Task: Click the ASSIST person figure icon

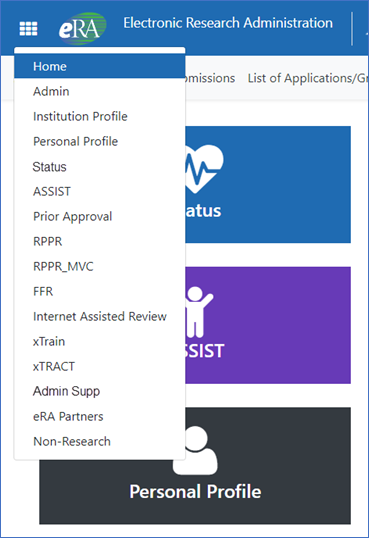Action: (199, 312)
